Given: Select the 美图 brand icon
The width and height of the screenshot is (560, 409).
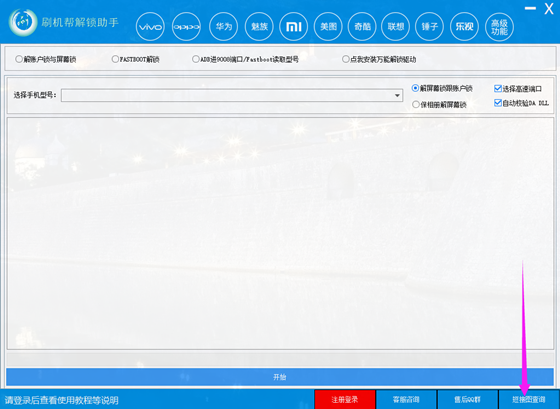Looking at the screenshot, I should click(x=328, y=27).
